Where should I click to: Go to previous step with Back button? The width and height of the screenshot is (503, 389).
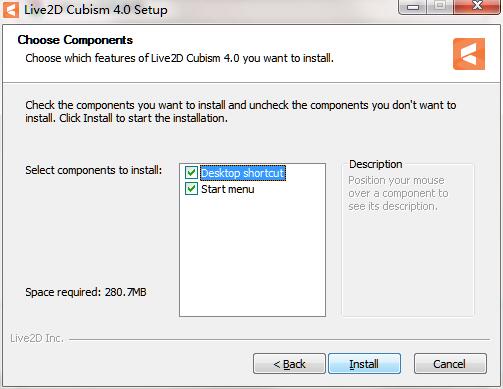[289, 364]
